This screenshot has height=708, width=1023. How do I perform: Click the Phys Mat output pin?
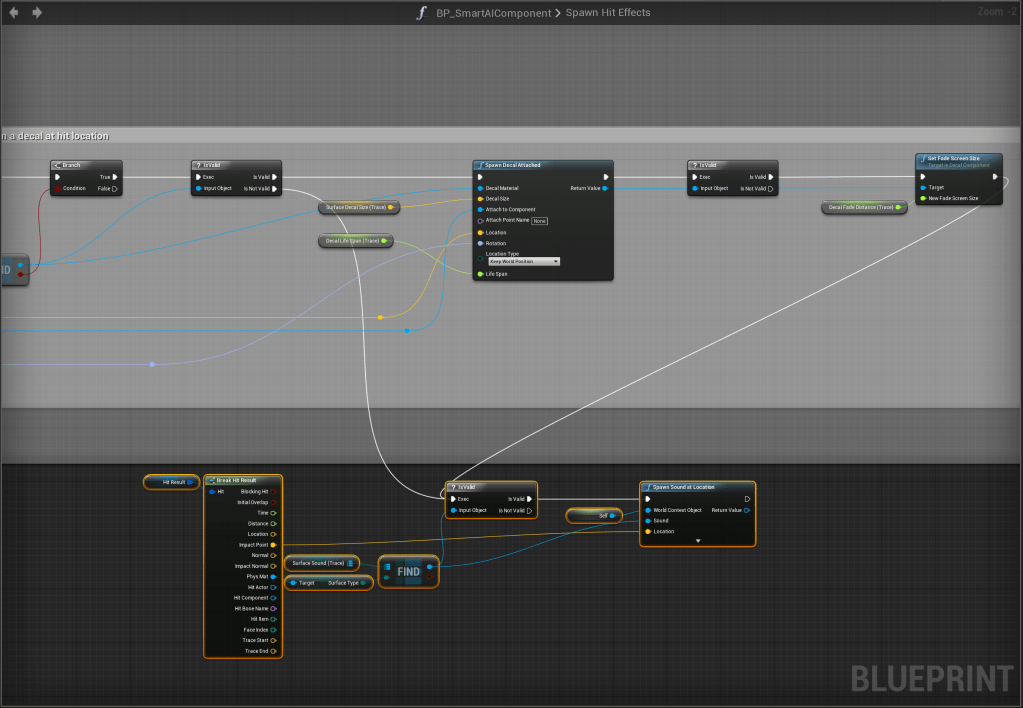pyautogui.click(x=273, y=577)
